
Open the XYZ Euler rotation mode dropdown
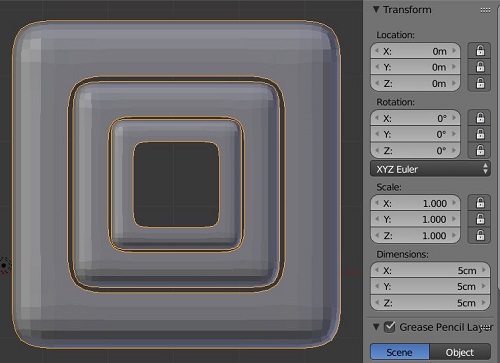(430, 169)
